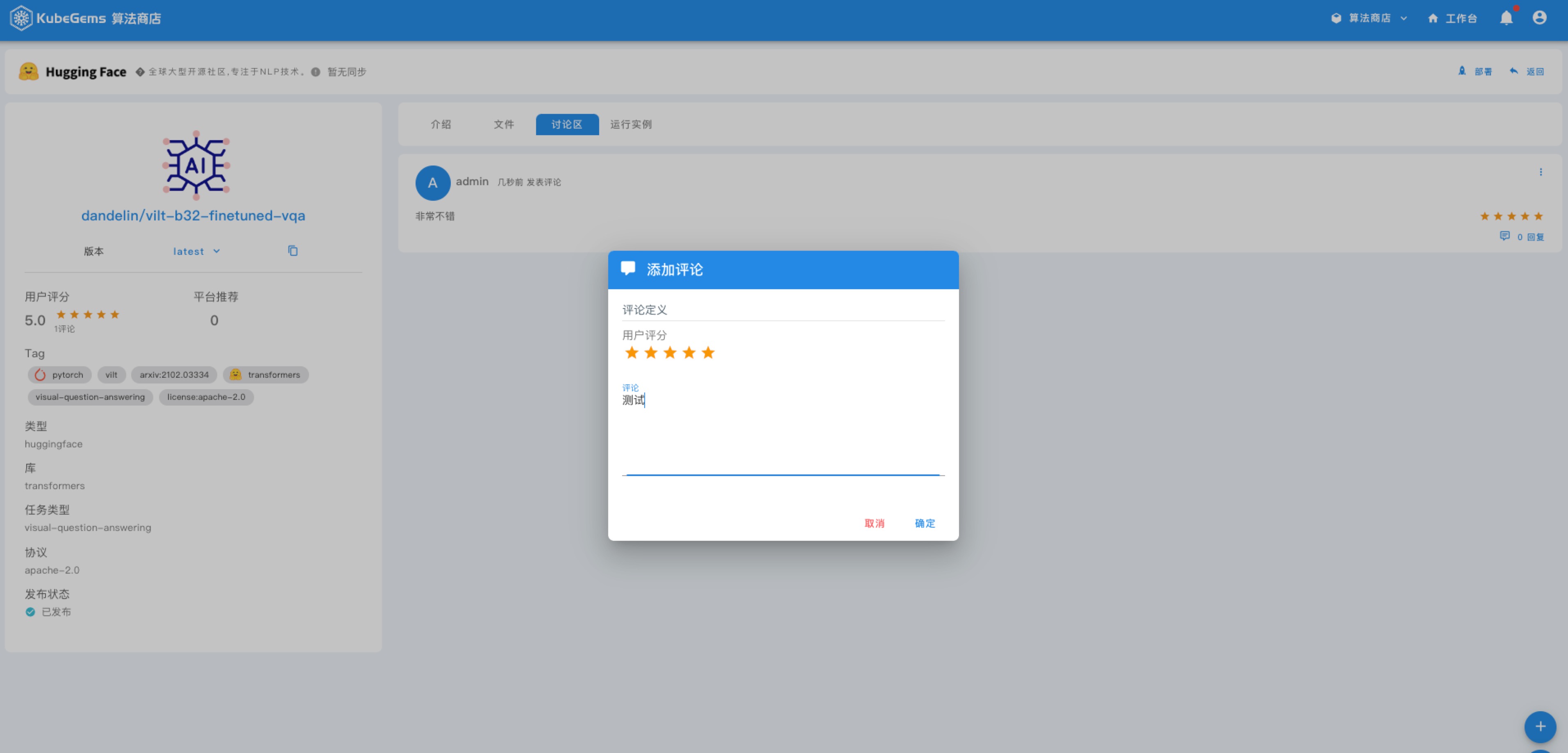
Task: Click the 确定 button to submit
Action: (925, 523)
